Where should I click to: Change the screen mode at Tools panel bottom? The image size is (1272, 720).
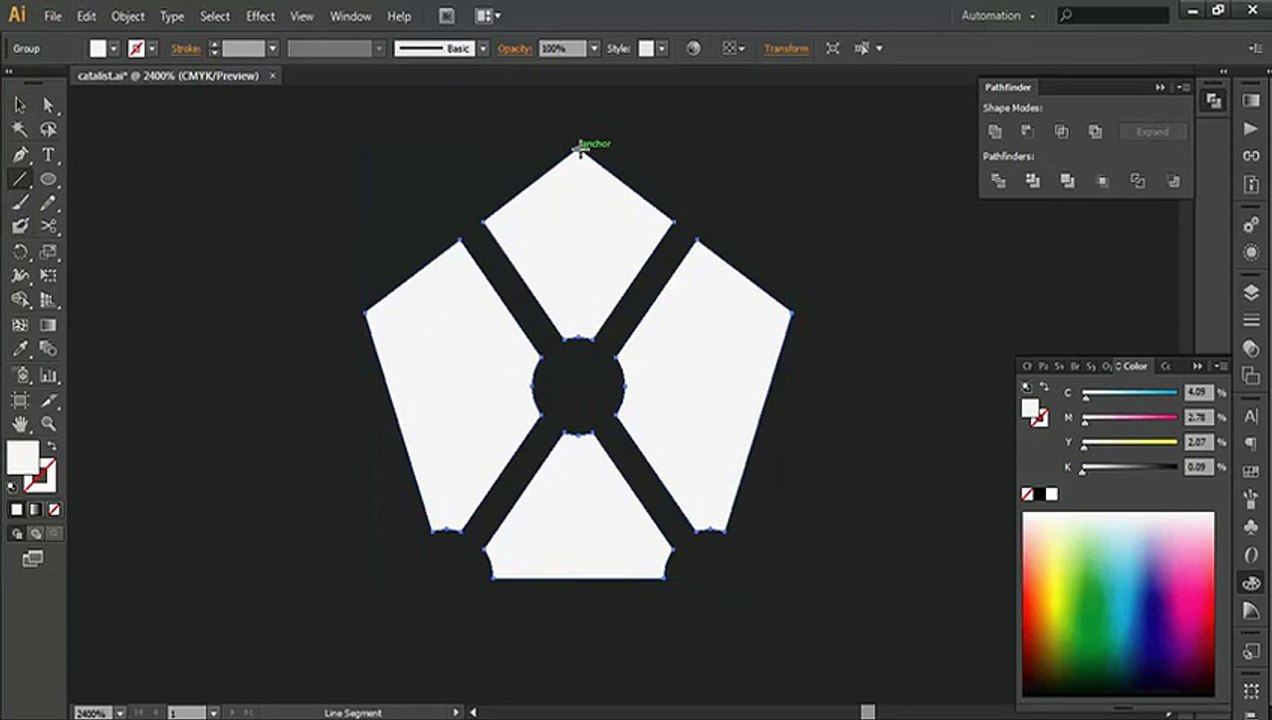[33, 559]
